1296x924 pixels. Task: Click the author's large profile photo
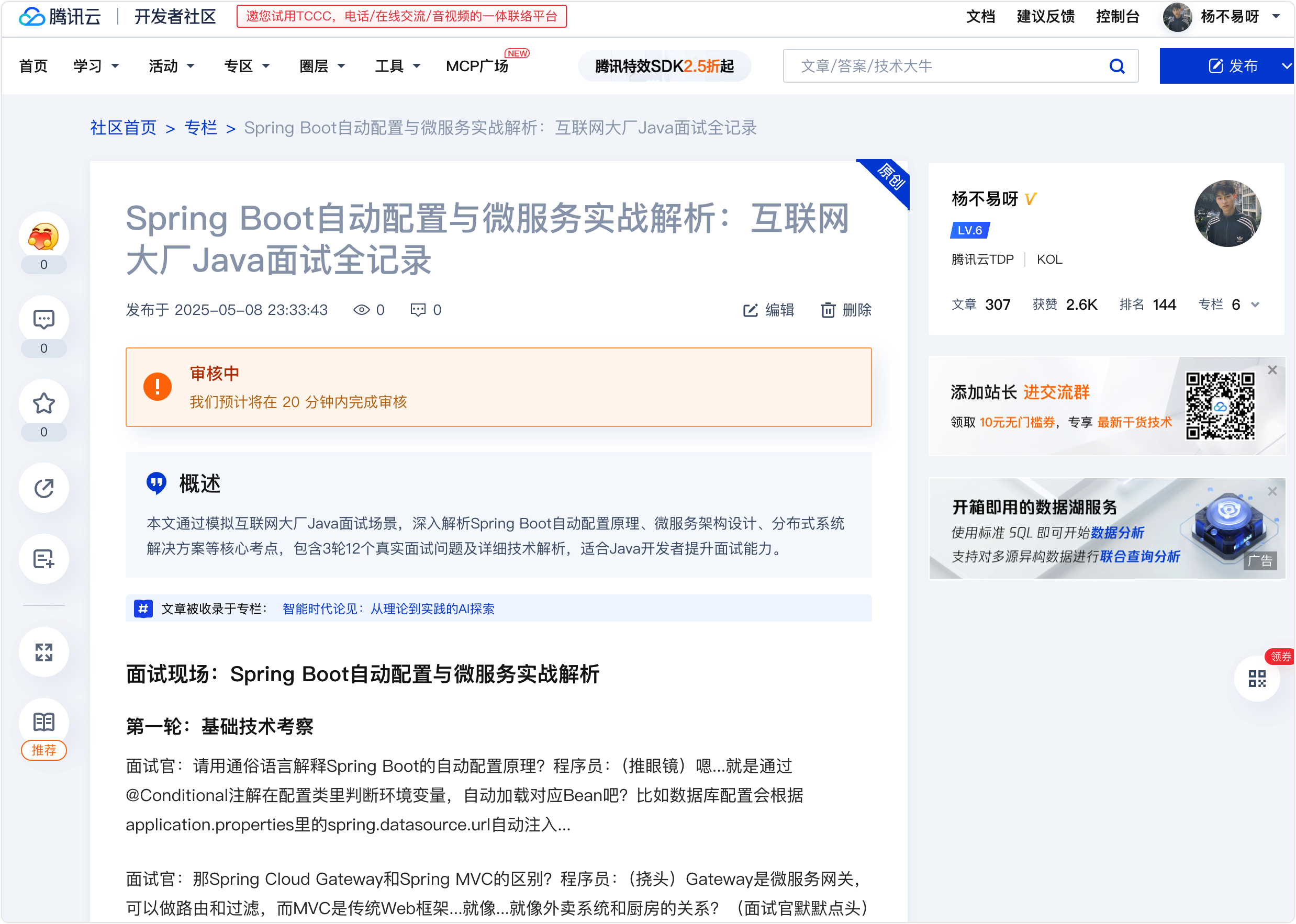(1228, 213)
